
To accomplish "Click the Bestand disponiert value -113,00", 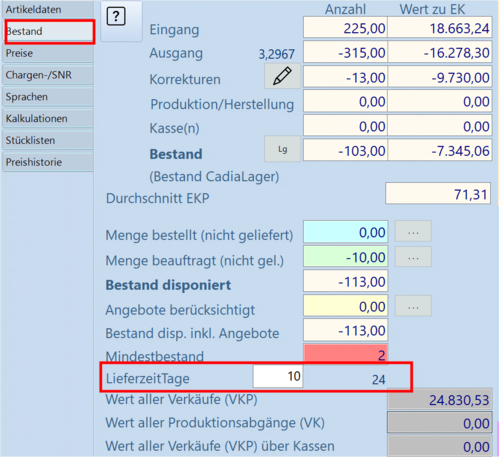I will [346, 281].
